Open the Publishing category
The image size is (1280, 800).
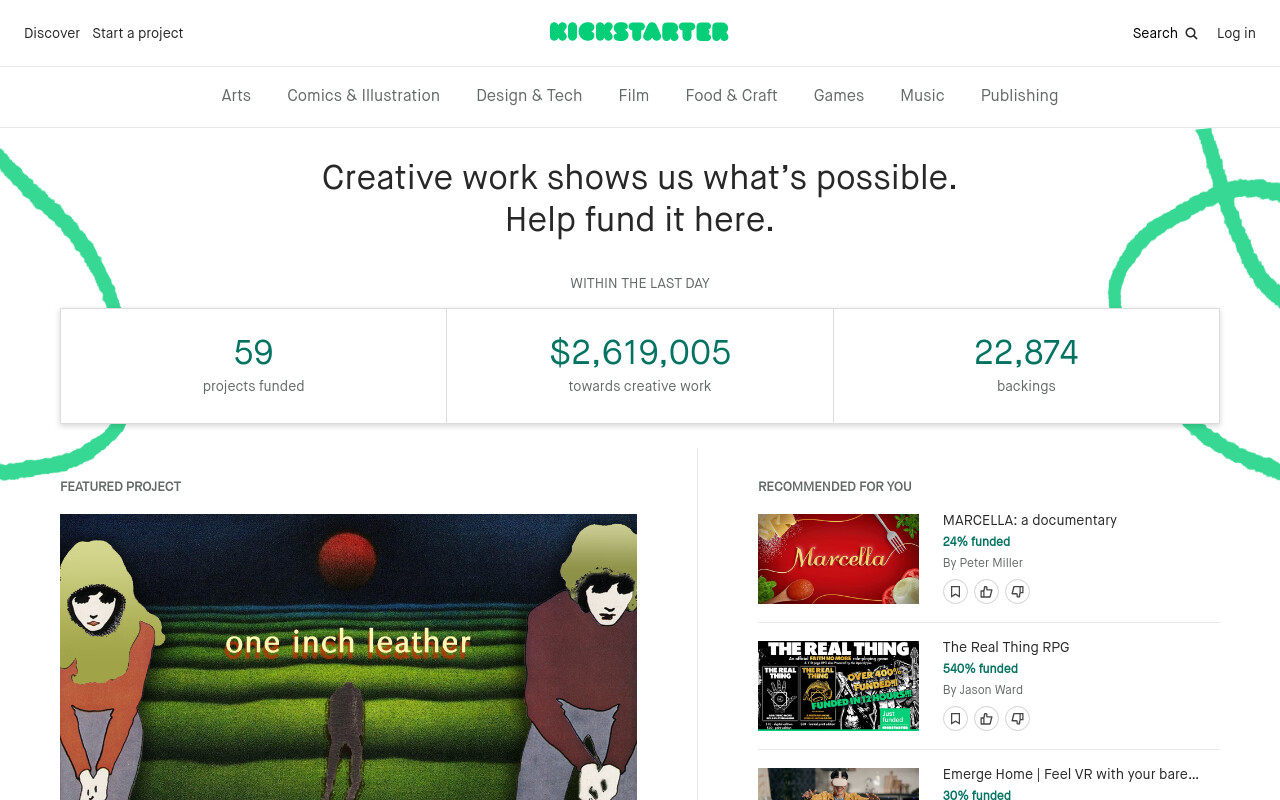(1019, 96)
